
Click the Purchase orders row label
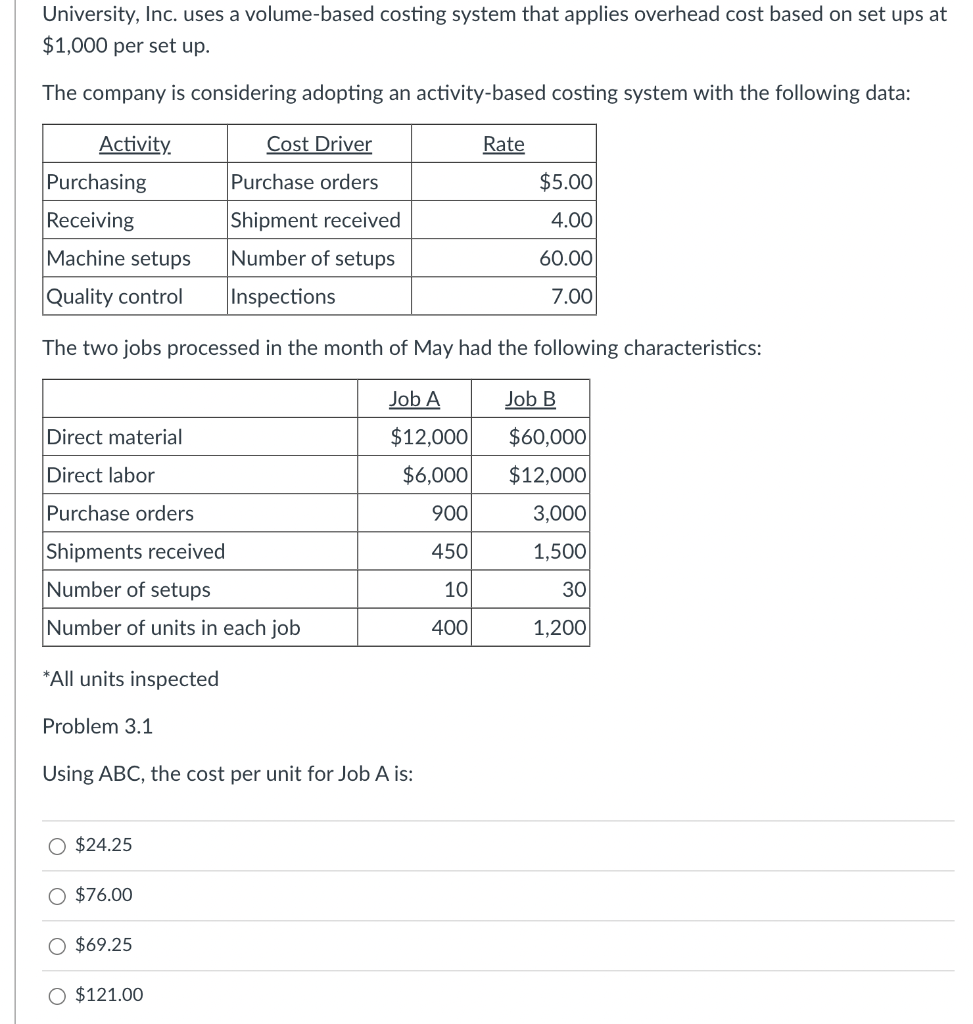point(120,513)
